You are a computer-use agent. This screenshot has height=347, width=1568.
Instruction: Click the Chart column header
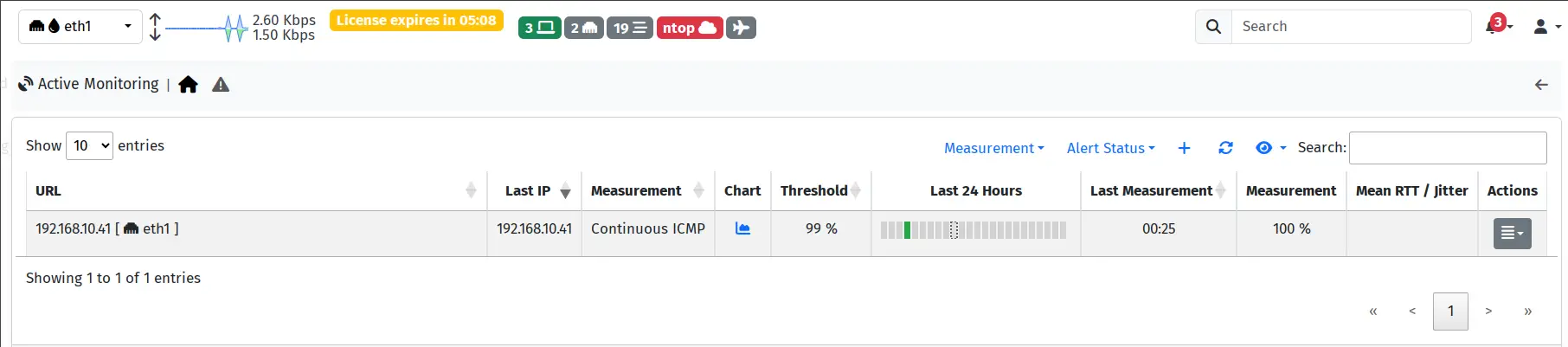742,190
